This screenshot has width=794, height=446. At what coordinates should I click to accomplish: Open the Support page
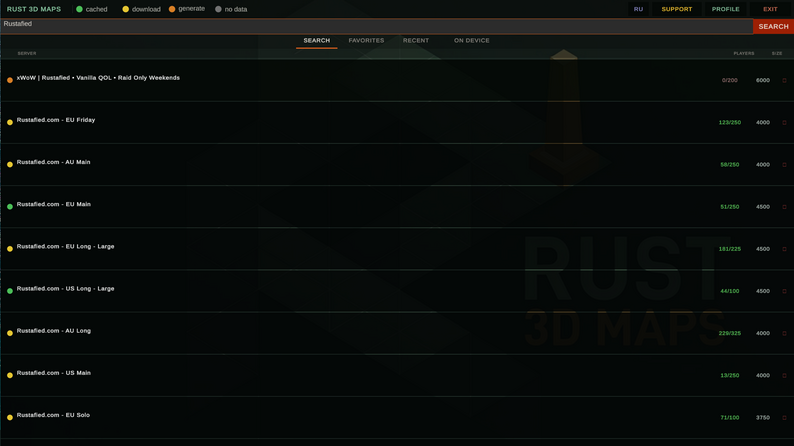point(677,9)
